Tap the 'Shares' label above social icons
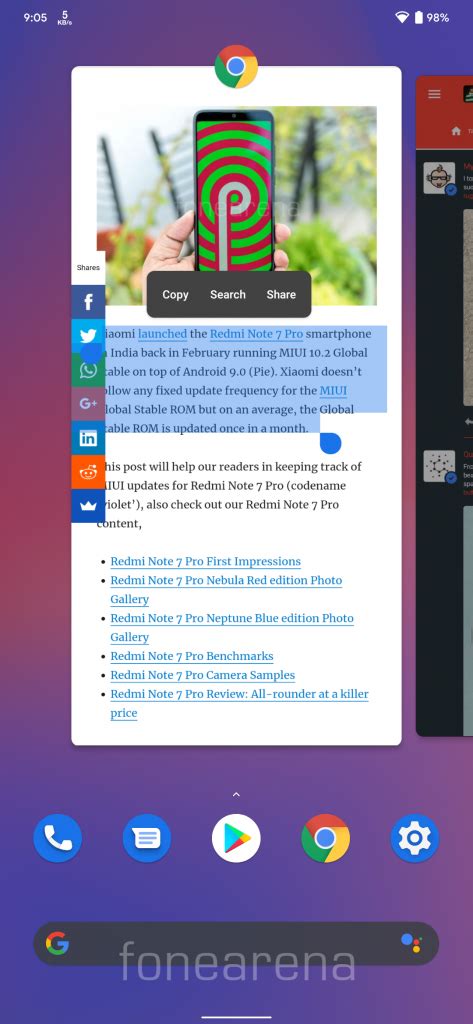The image size is (473, 1024). (x=88, y=267)
